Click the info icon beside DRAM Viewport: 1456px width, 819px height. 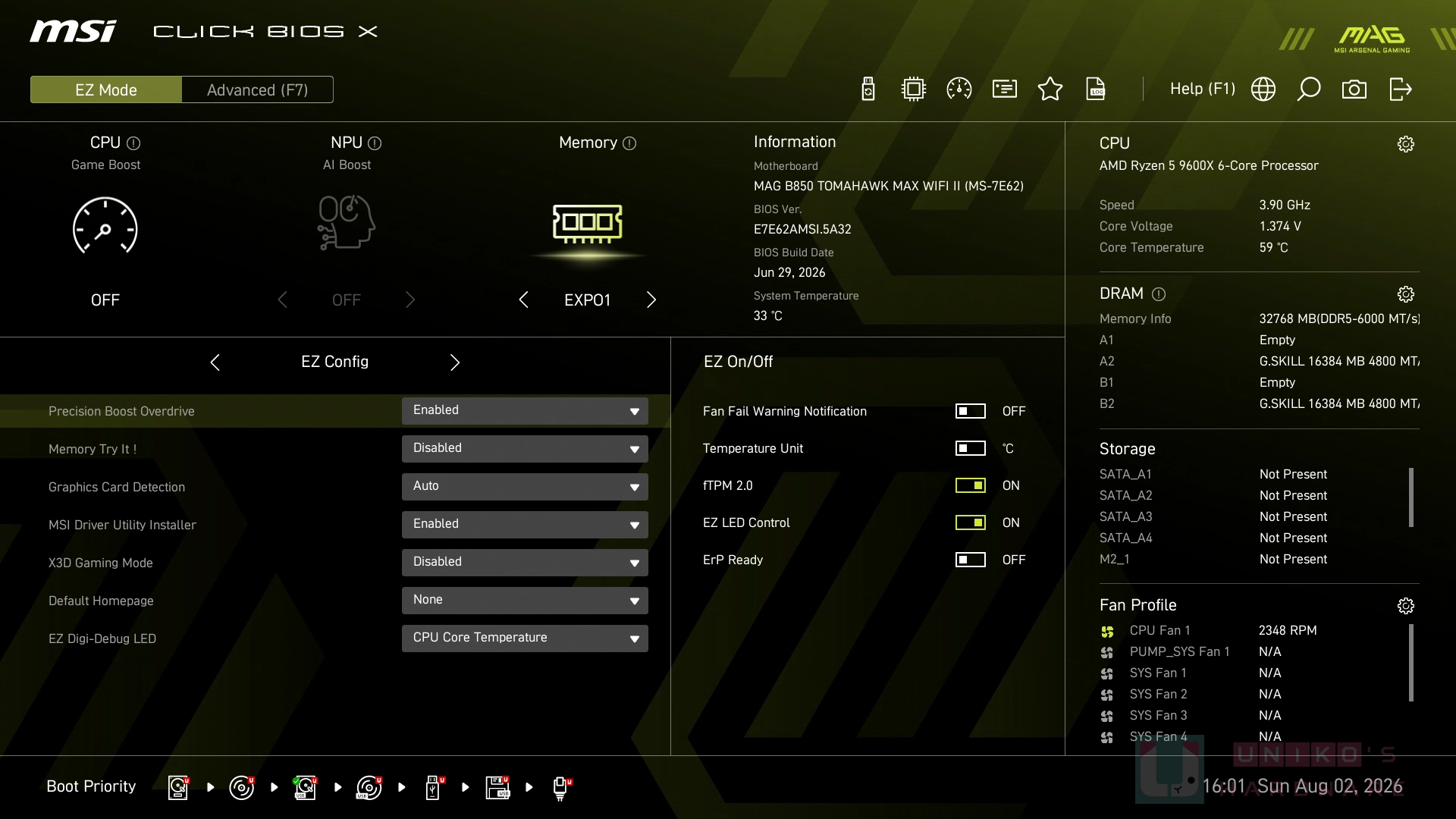[x=1159, y=294]
